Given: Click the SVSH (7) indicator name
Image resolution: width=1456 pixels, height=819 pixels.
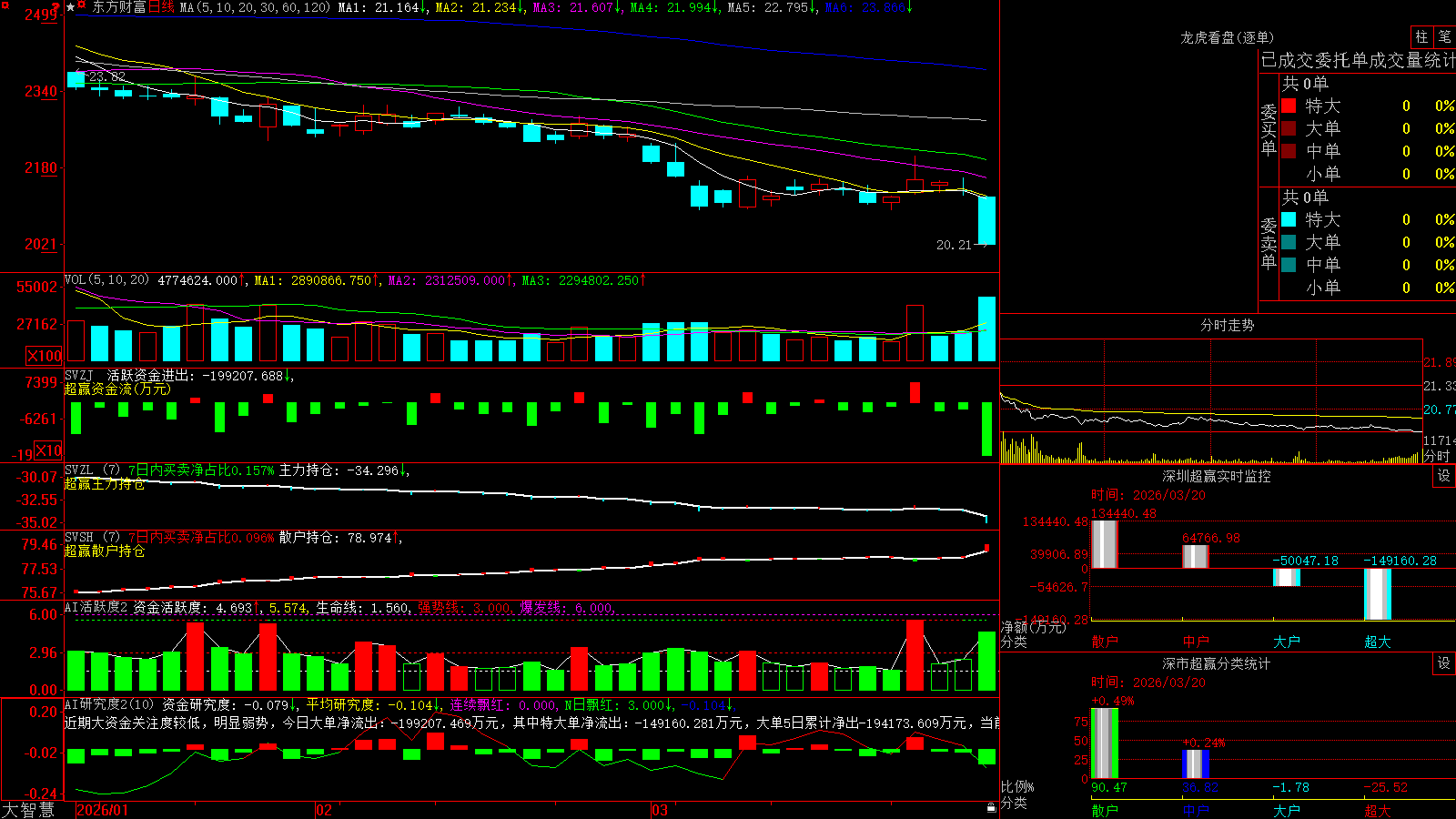Looking at the screenshot, I should (x=93, y=538).
